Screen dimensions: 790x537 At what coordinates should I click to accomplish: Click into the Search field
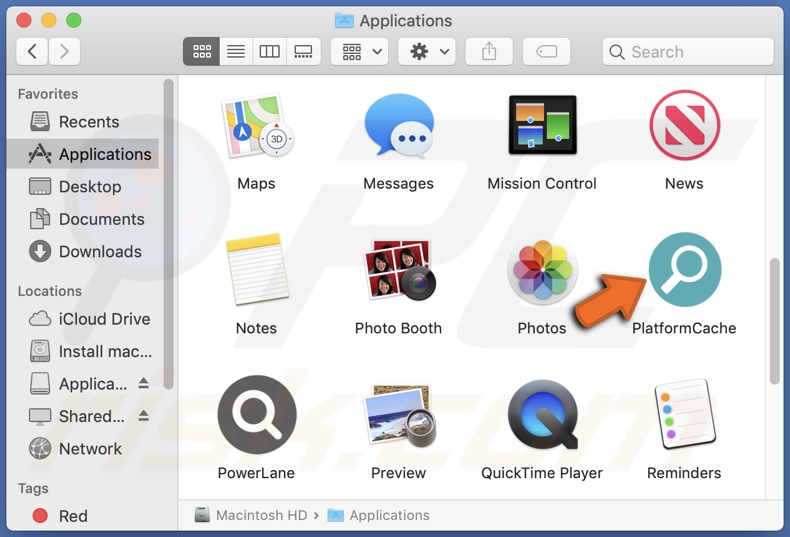pos(688,51)
